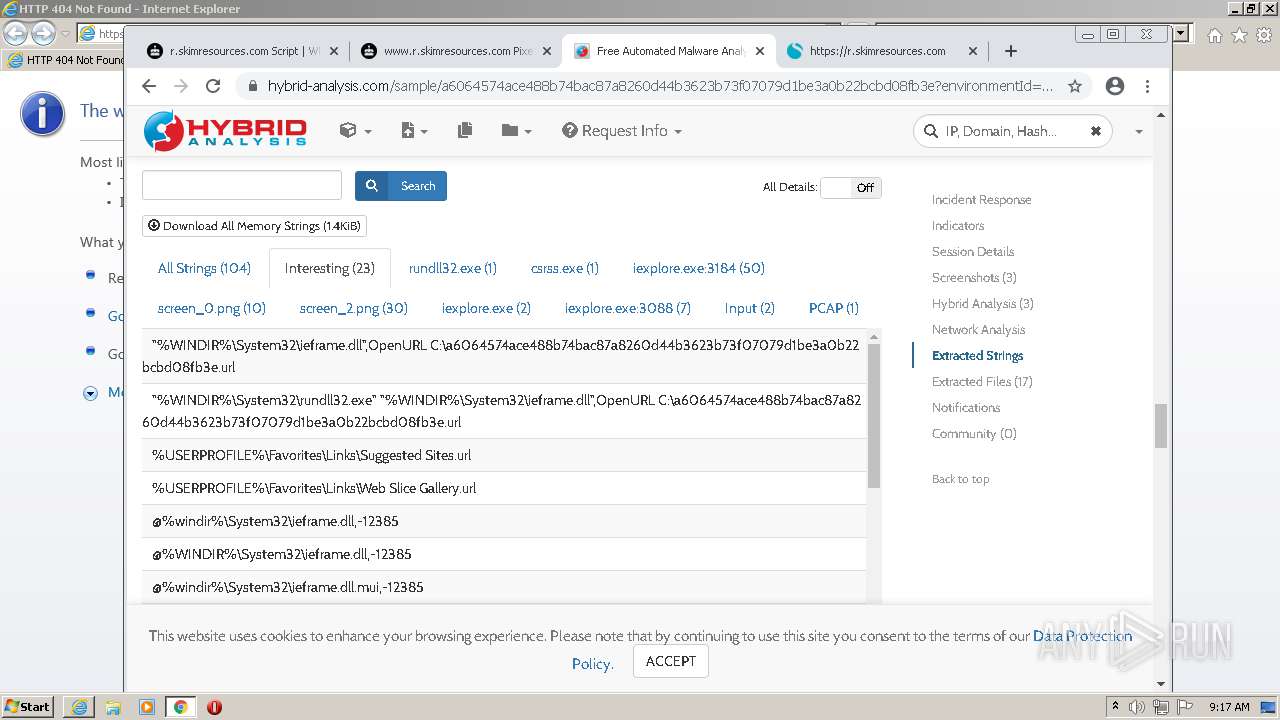1280x720 pixels.
Task: Open the PCAP (1) tab
Action: click(834, 308)
